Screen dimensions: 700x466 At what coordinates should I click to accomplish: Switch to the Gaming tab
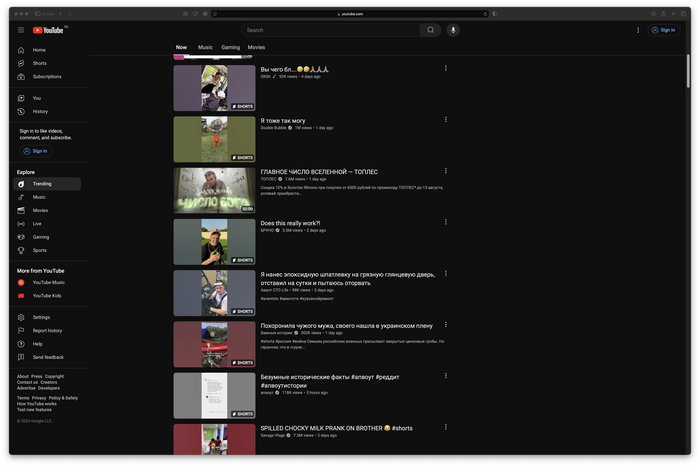tap(231, 47)
